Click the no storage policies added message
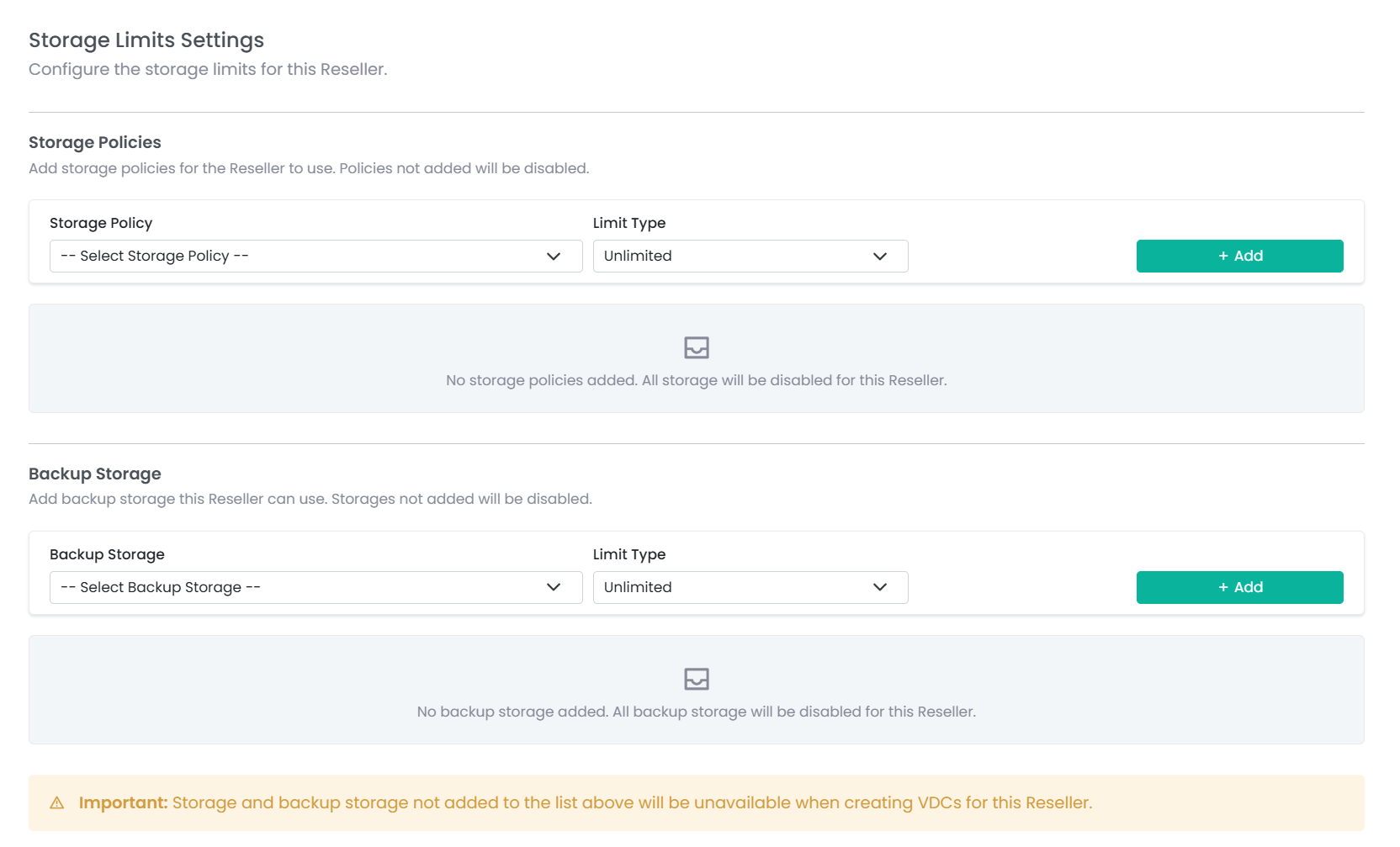The height and width of the screenshot is (847, 1400). 696,379
